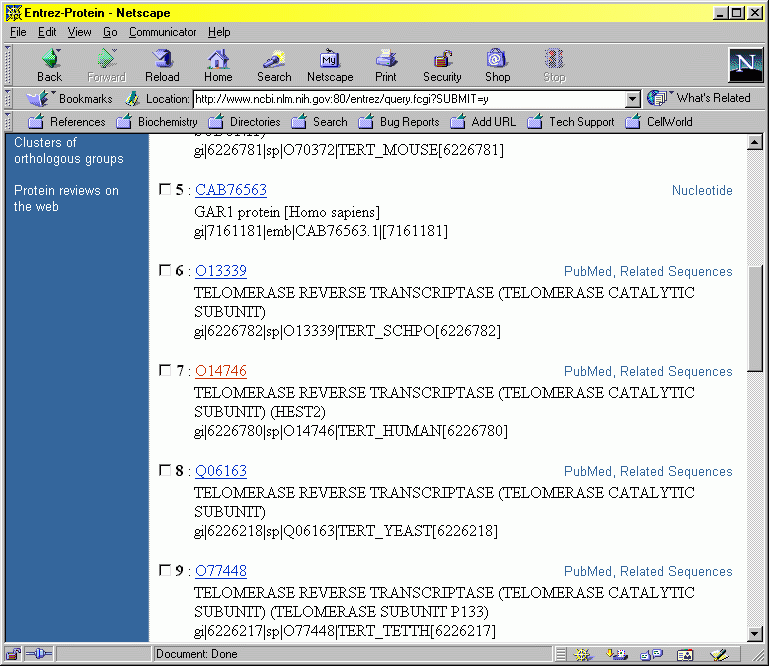This screenshot has width=769, height=666.
Task: Open the visited O14746 record link
Action: (x=221, y=371)
